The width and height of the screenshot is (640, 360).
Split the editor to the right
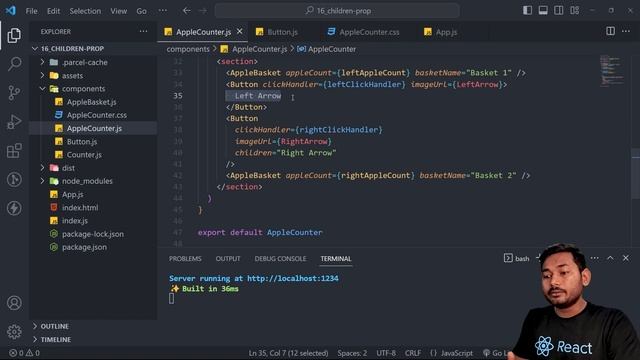(x=610, y=31)
